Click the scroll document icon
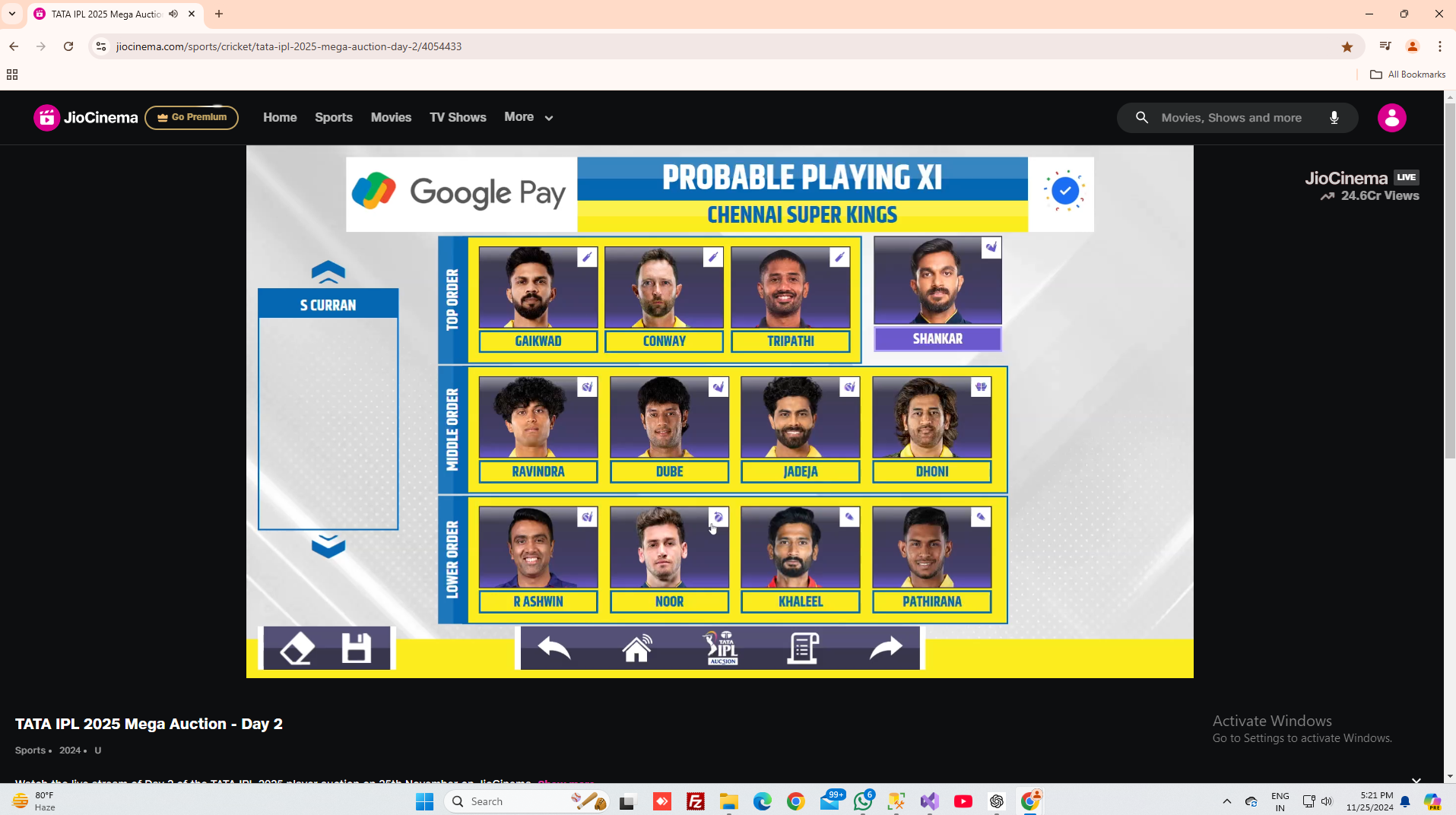Viewport: 1456px width, 815px height. 803,649
